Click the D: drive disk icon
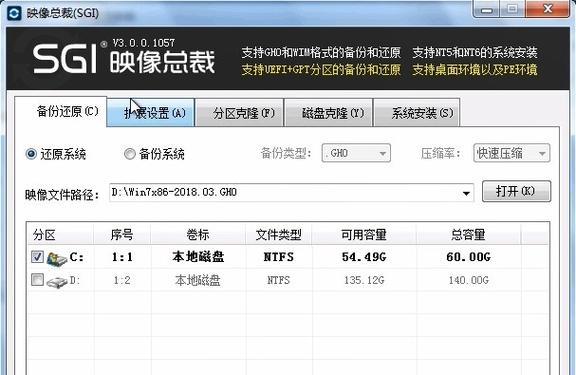 coord(57,282)
